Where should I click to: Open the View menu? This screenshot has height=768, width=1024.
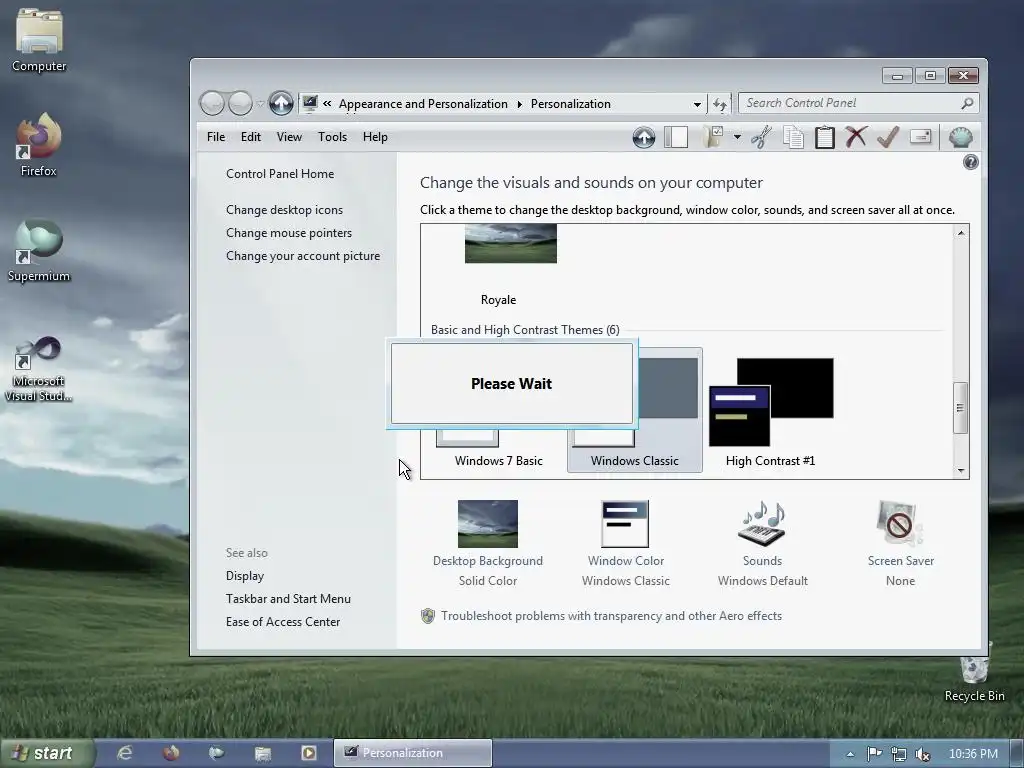click(x=289, y=136)
